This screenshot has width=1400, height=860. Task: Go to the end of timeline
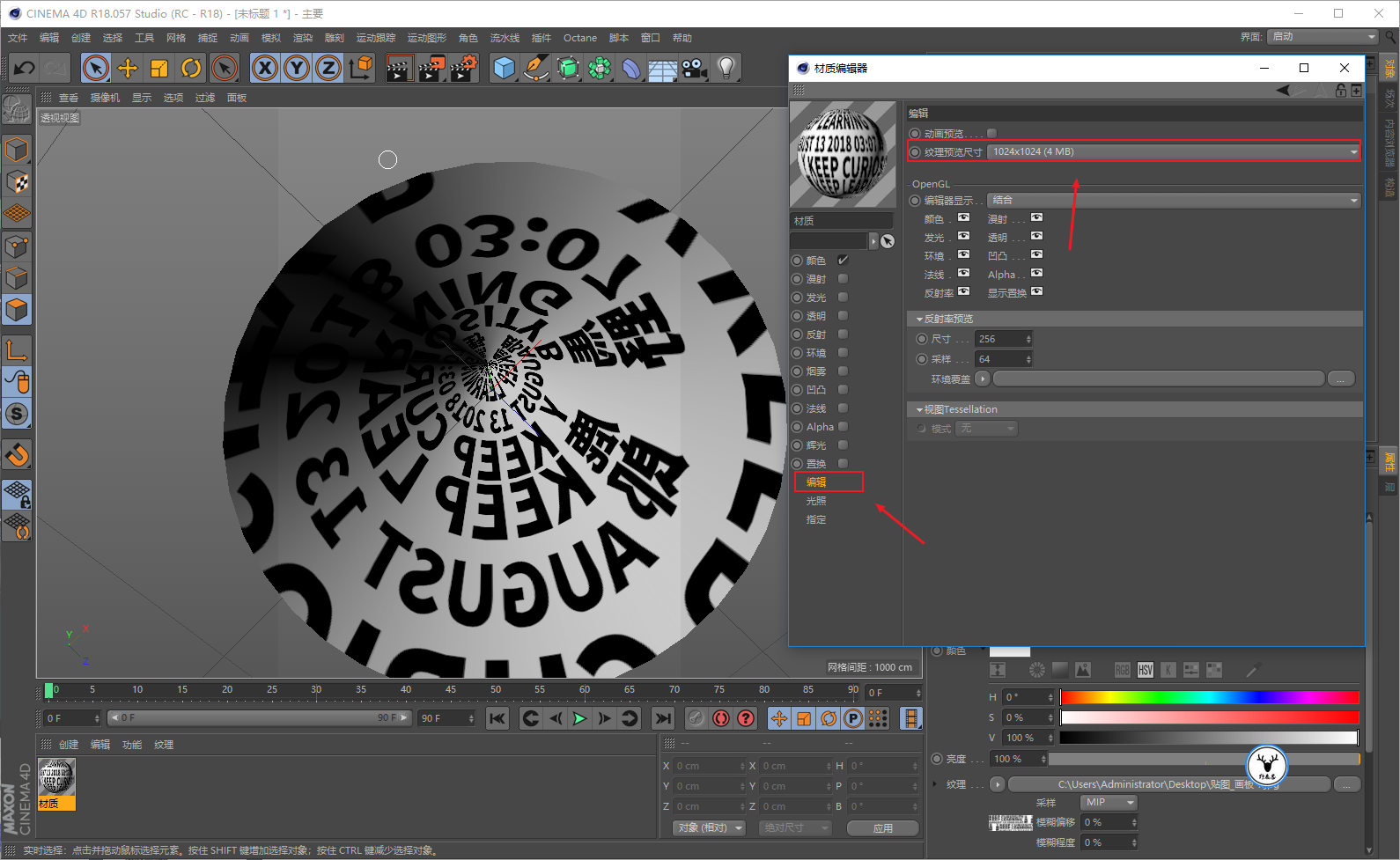click(663, 718)
